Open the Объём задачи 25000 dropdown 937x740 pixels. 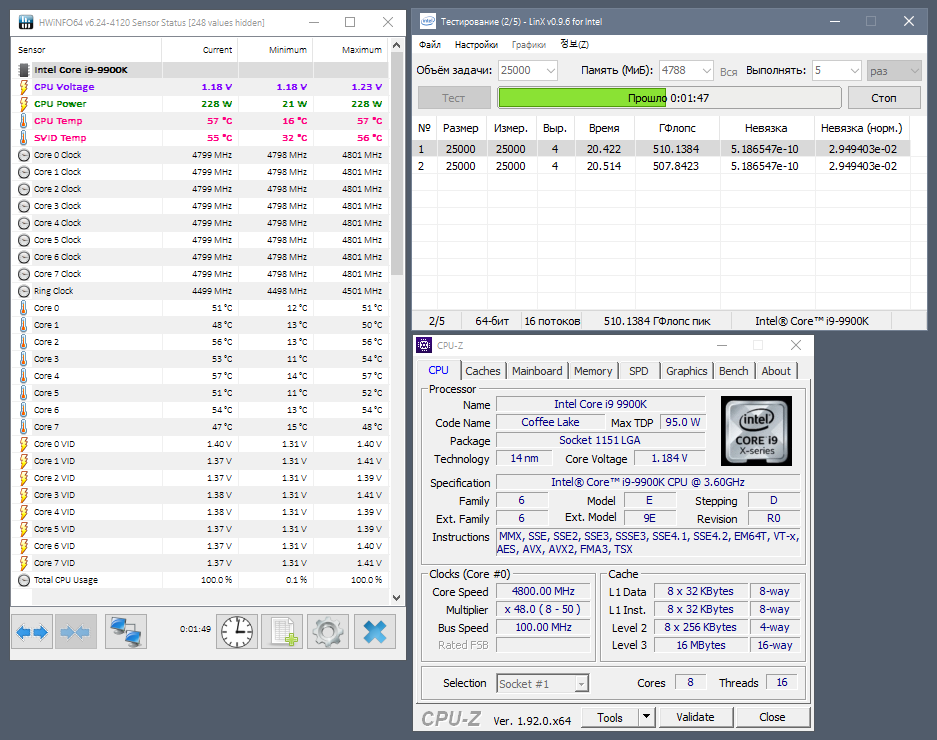(x=528, y=71)
